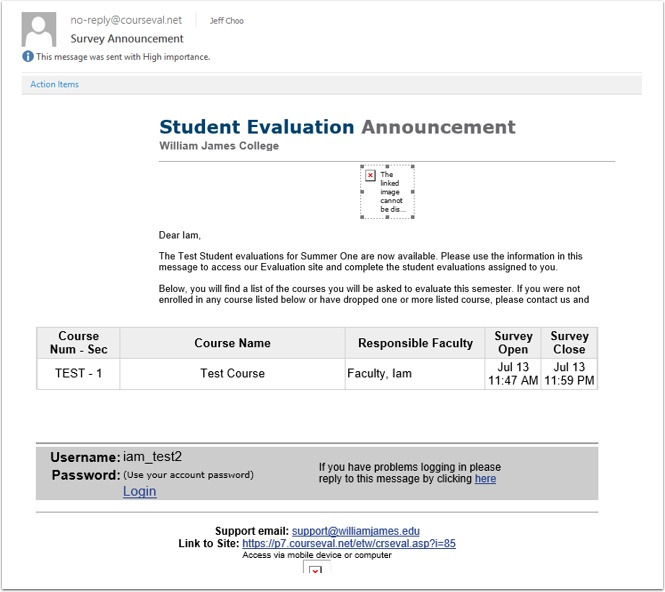This screenshot has width=665, height=592.
Task: Click the 'here' reply link
Action: tap(485, 478)
